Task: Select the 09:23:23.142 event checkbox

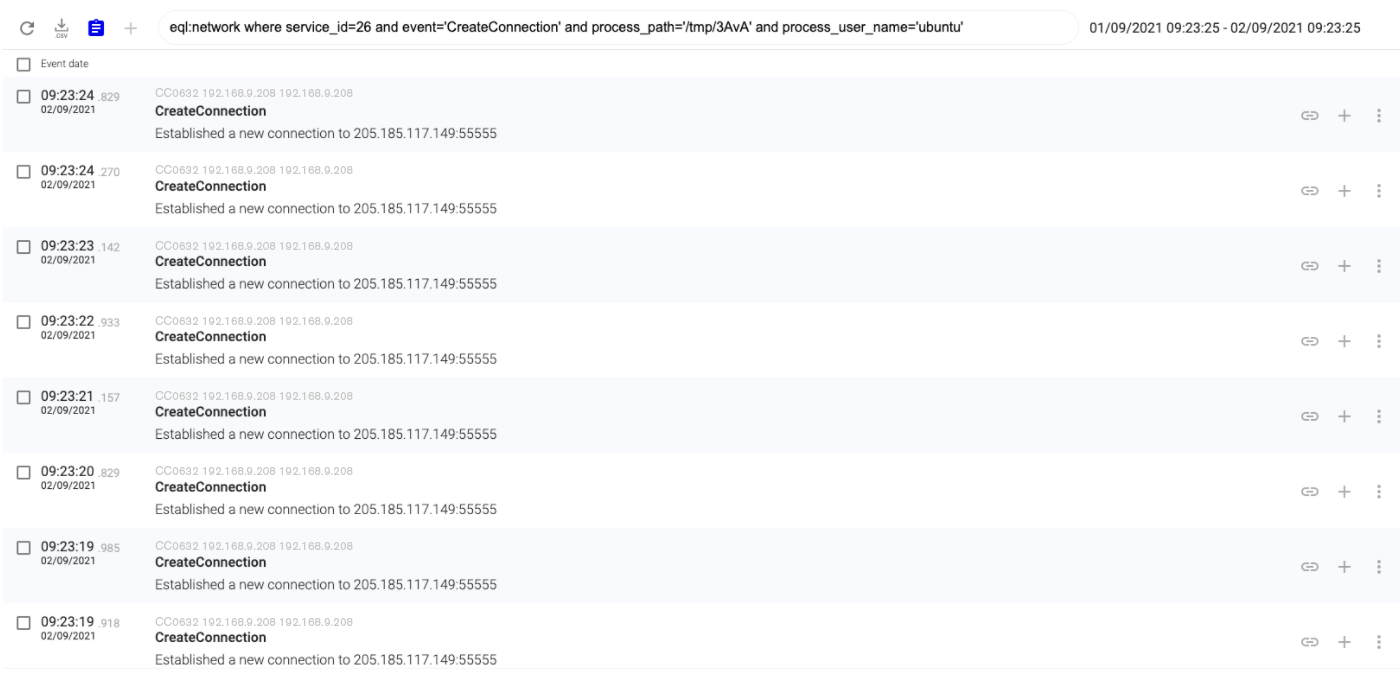Action: coord(24,246)
